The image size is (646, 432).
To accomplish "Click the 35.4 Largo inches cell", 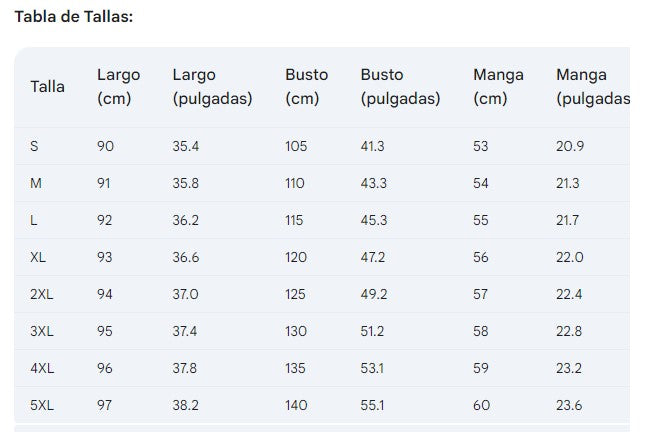I will coord(186,146).
